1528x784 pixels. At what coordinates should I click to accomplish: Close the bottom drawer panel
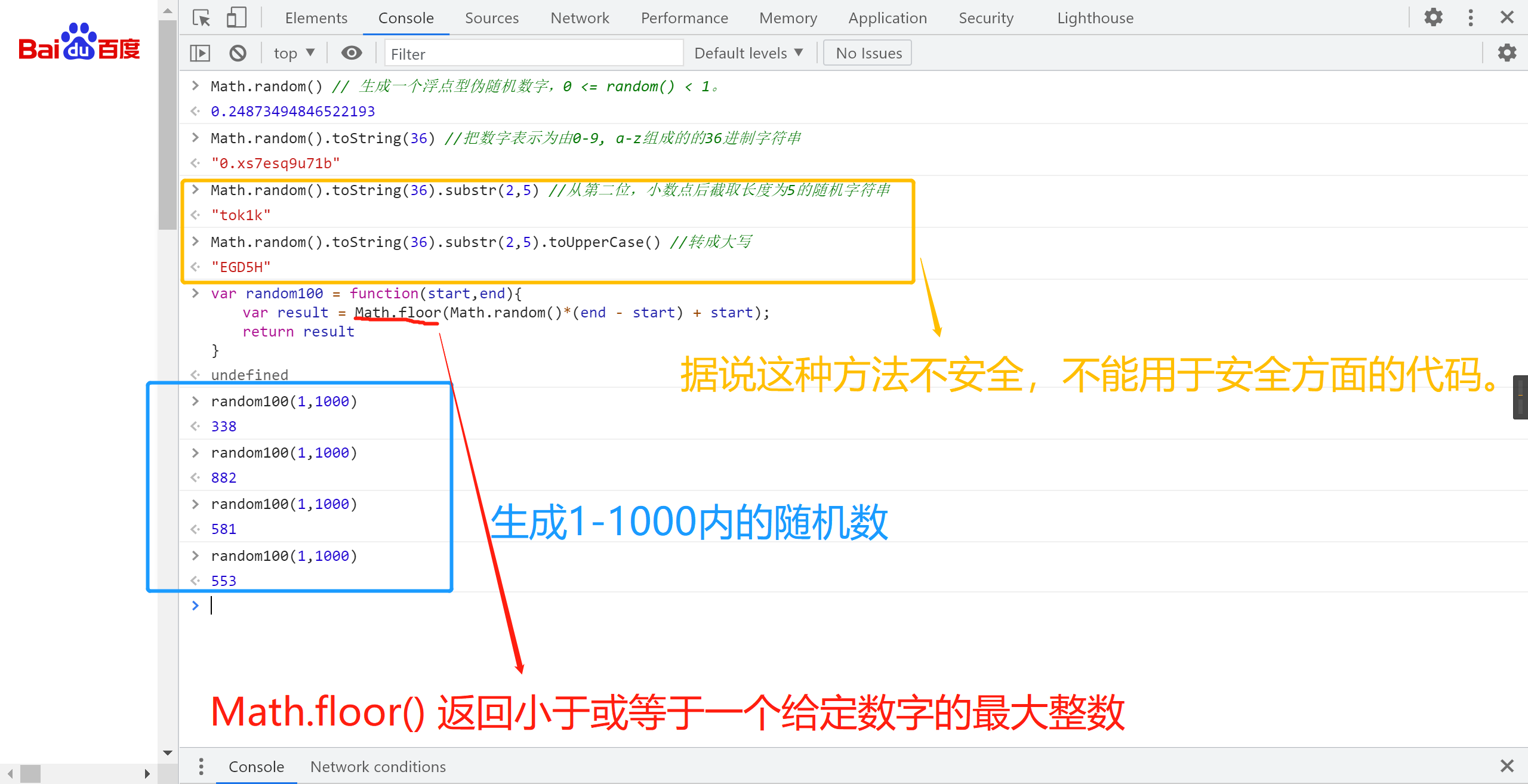(x=1507, y=767)
